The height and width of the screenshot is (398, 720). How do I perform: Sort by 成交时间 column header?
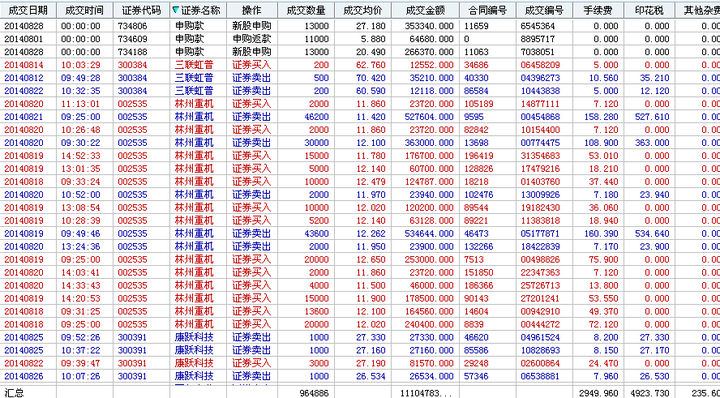click(85, 10)
